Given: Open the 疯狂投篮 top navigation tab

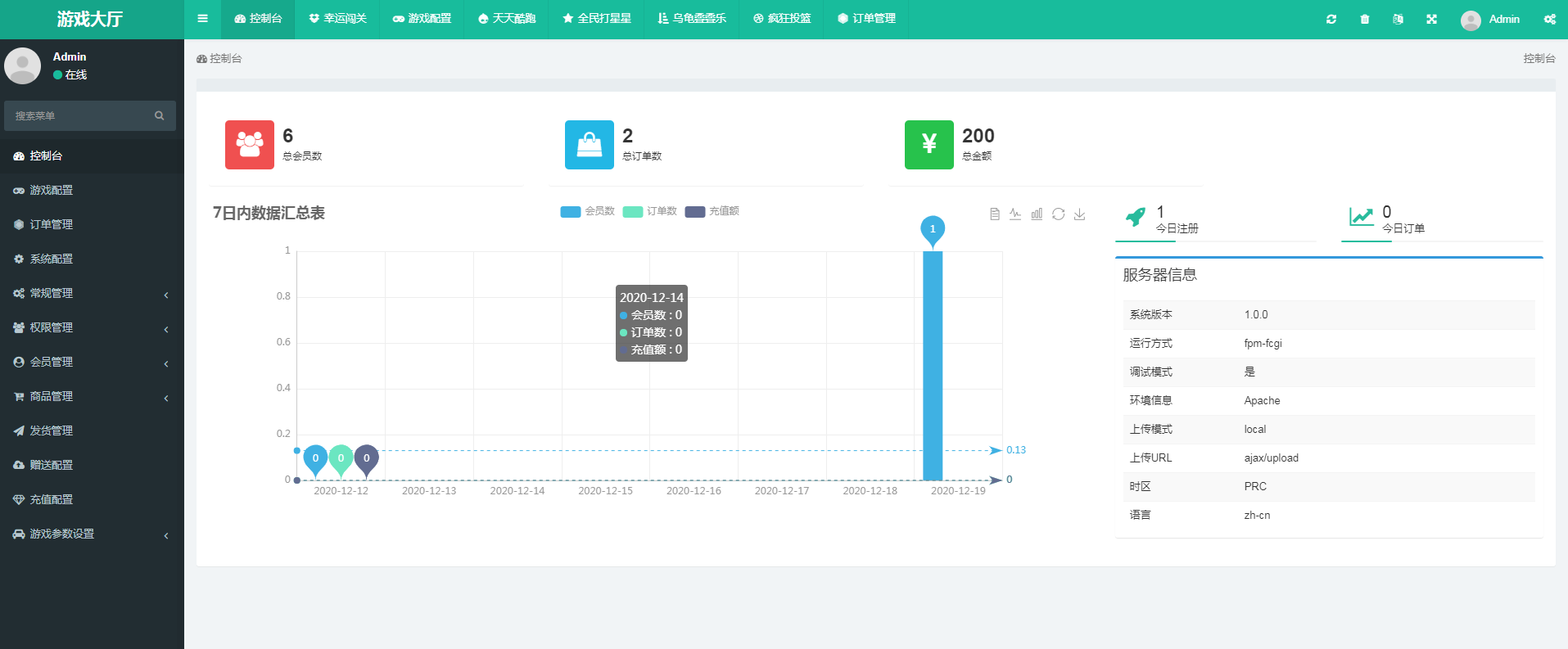Looking at the screenshot, I should pos(782,19).
